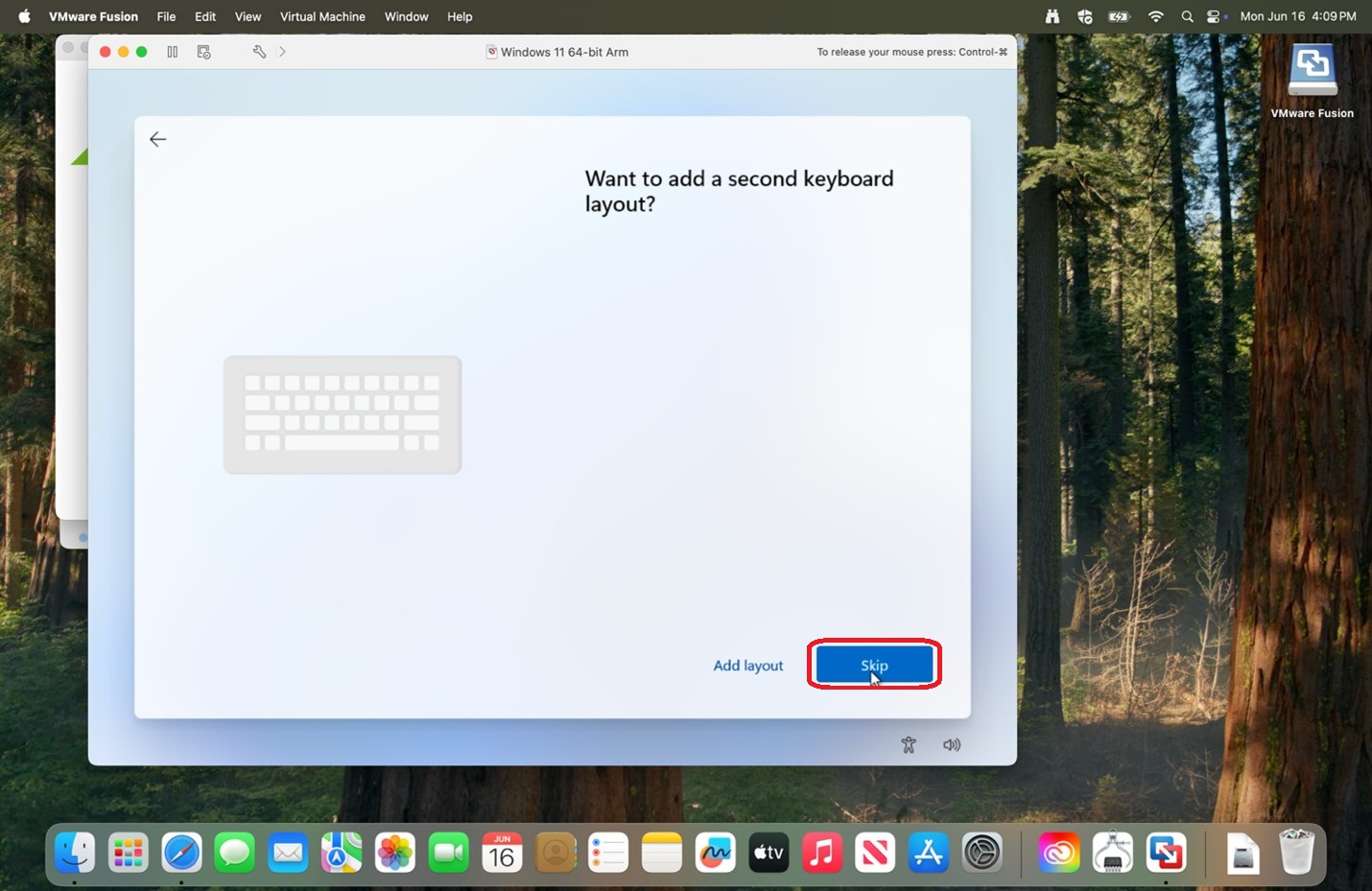Expand the toolbar chevron arrow
This screenshot has height=891, width=1372.
click(x=282, y=52)
